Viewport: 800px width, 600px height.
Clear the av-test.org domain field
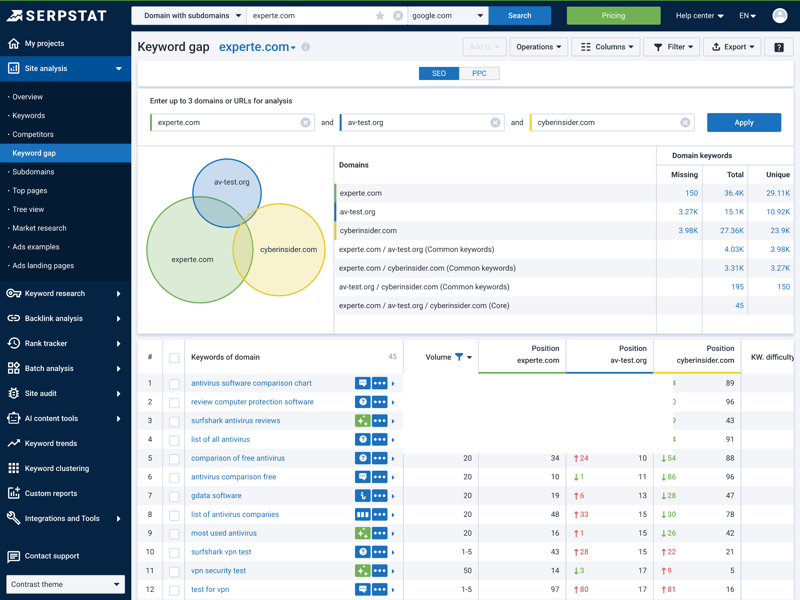495,123
